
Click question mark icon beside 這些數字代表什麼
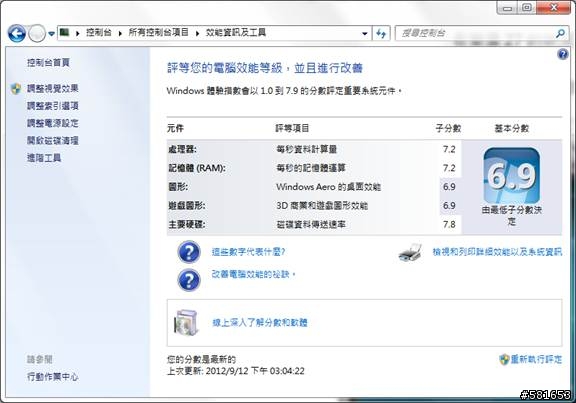(x=189, y=252)
